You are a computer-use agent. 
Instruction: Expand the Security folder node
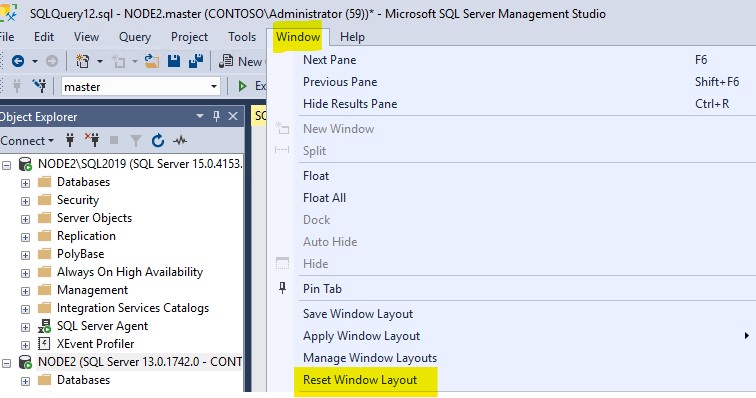coord(25,201)
